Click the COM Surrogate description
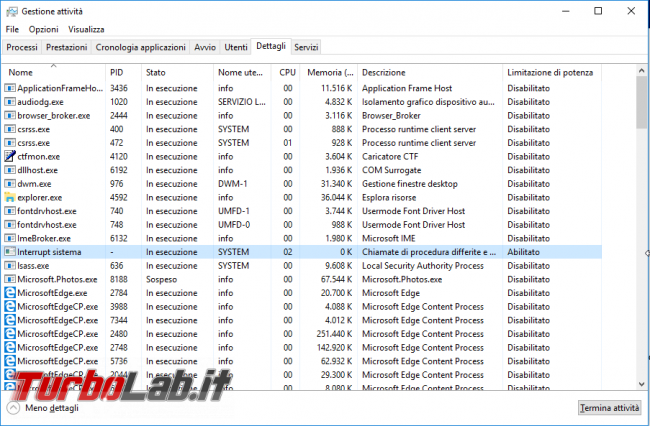650x426 pixels. point(391,170)
